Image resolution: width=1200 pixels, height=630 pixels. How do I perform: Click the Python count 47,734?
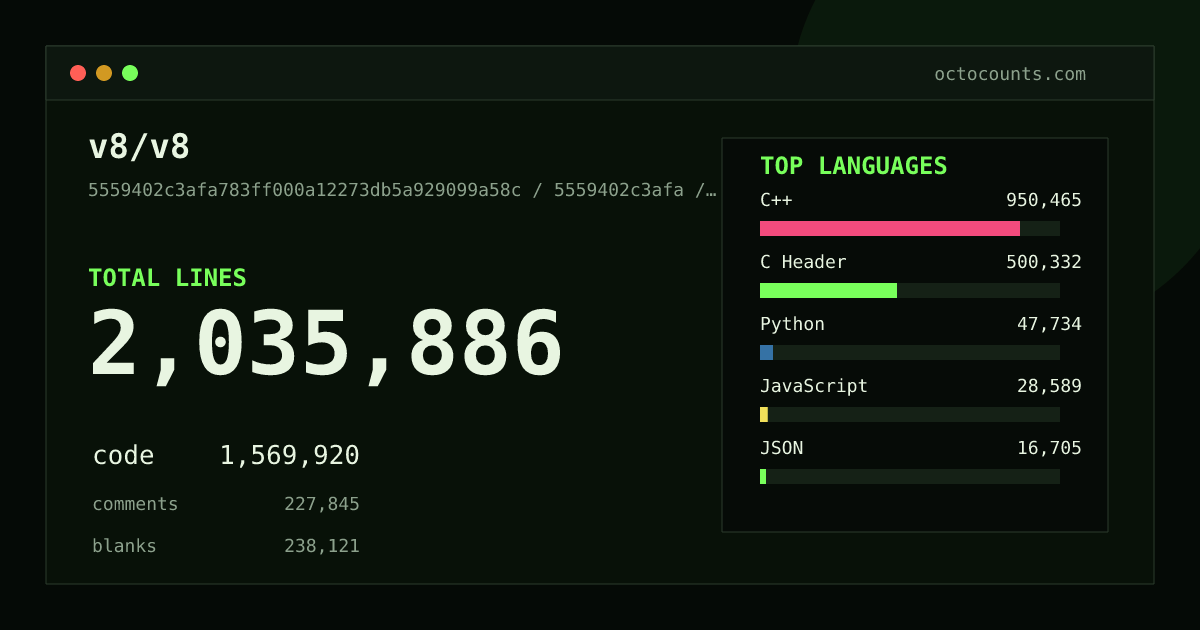[x=1049, y=324]
